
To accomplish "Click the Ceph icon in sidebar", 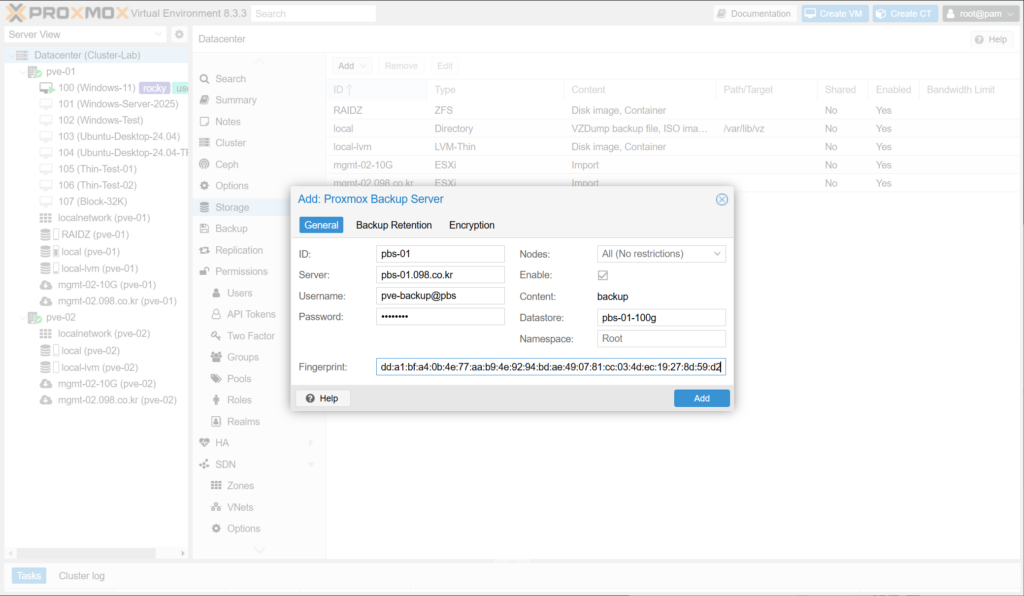I will coord(205,164).
